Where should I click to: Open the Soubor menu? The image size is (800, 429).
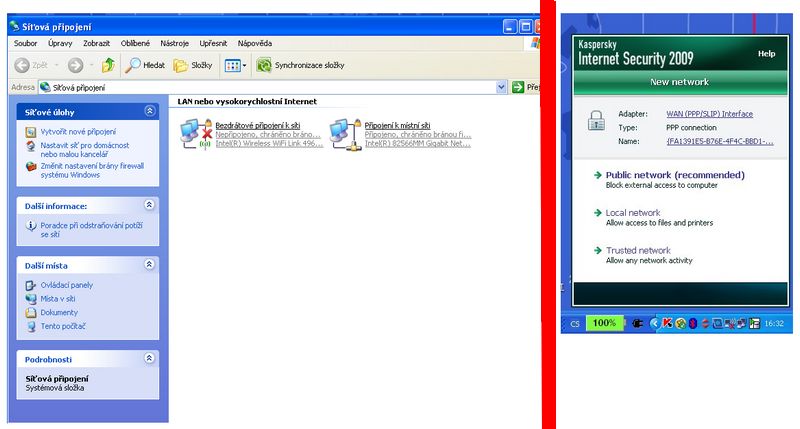coord(26,43)
